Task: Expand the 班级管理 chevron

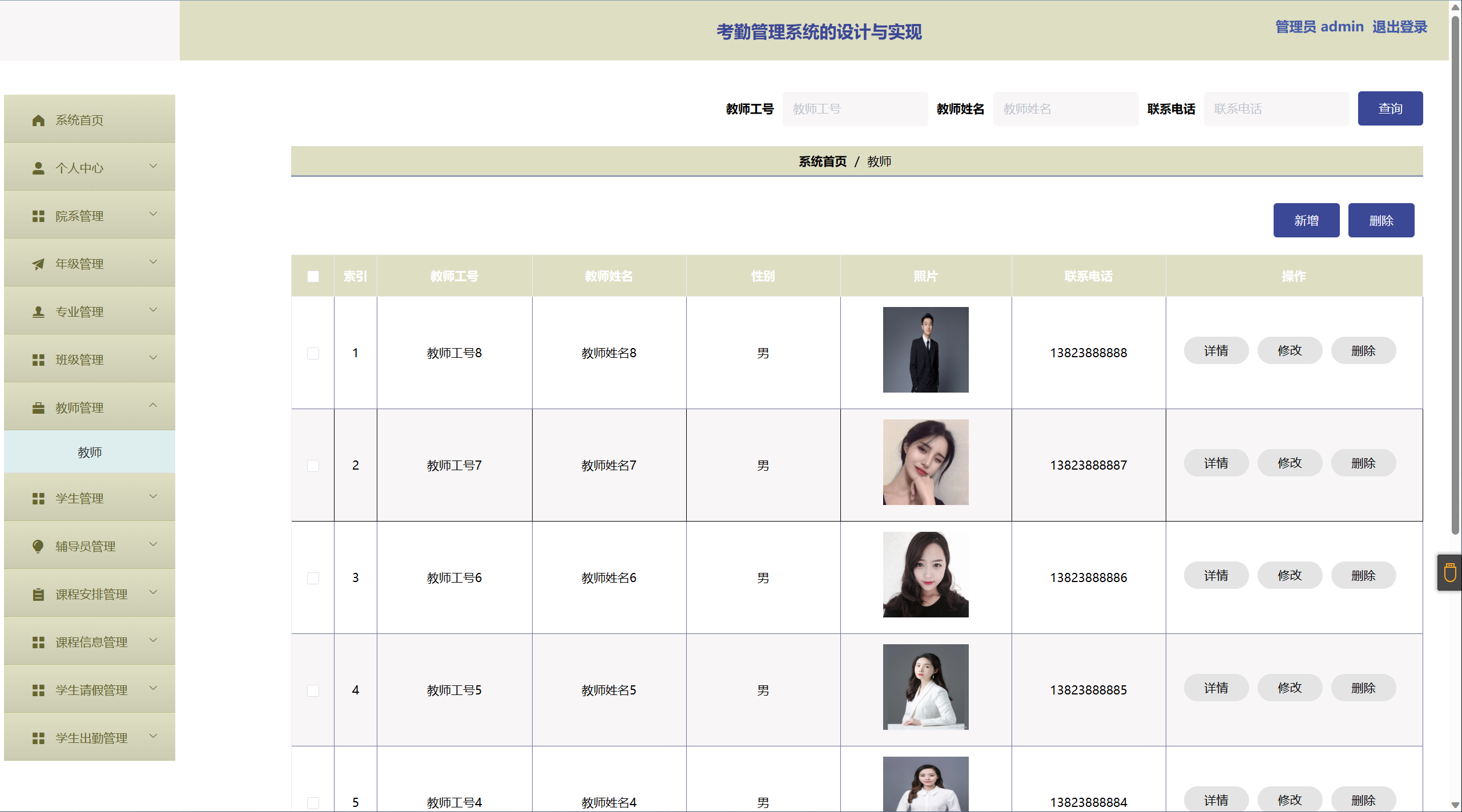Action: [x=153, y=358]
